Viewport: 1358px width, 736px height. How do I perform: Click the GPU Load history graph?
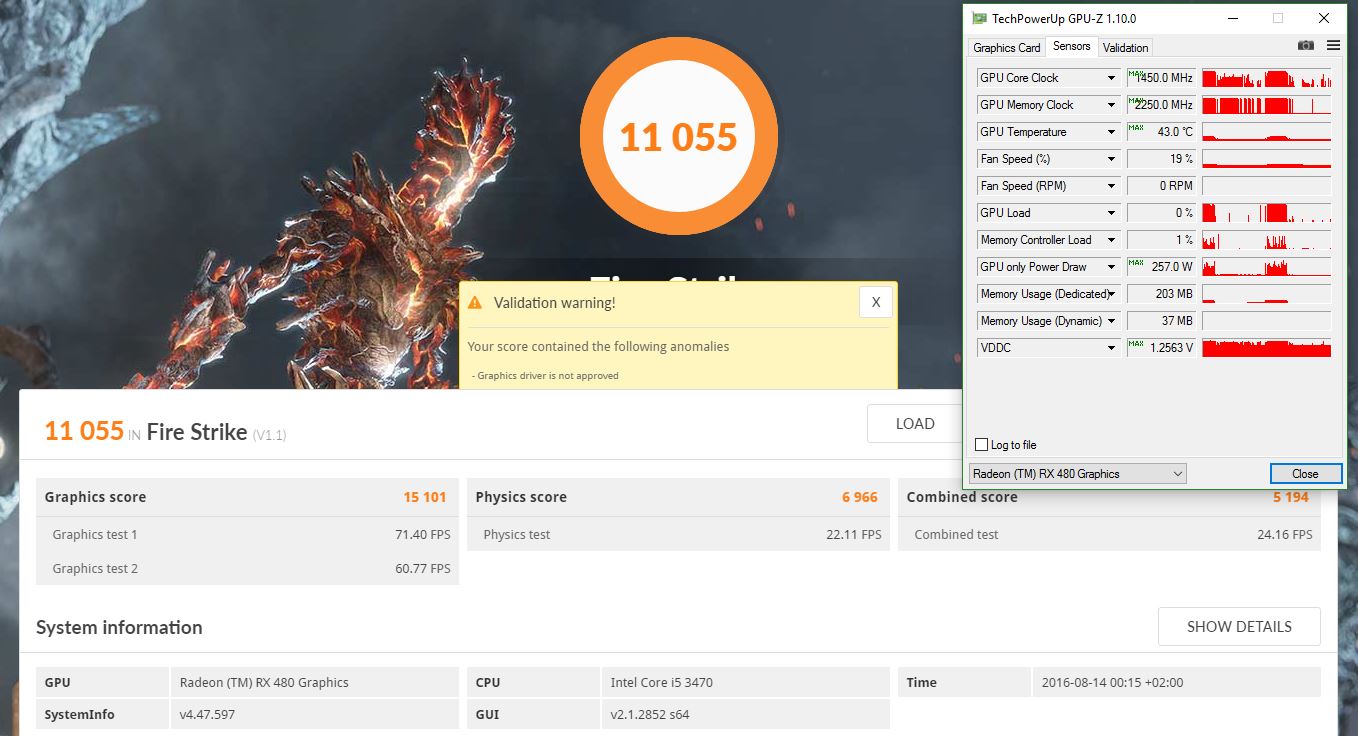[x=1266, y=213]
